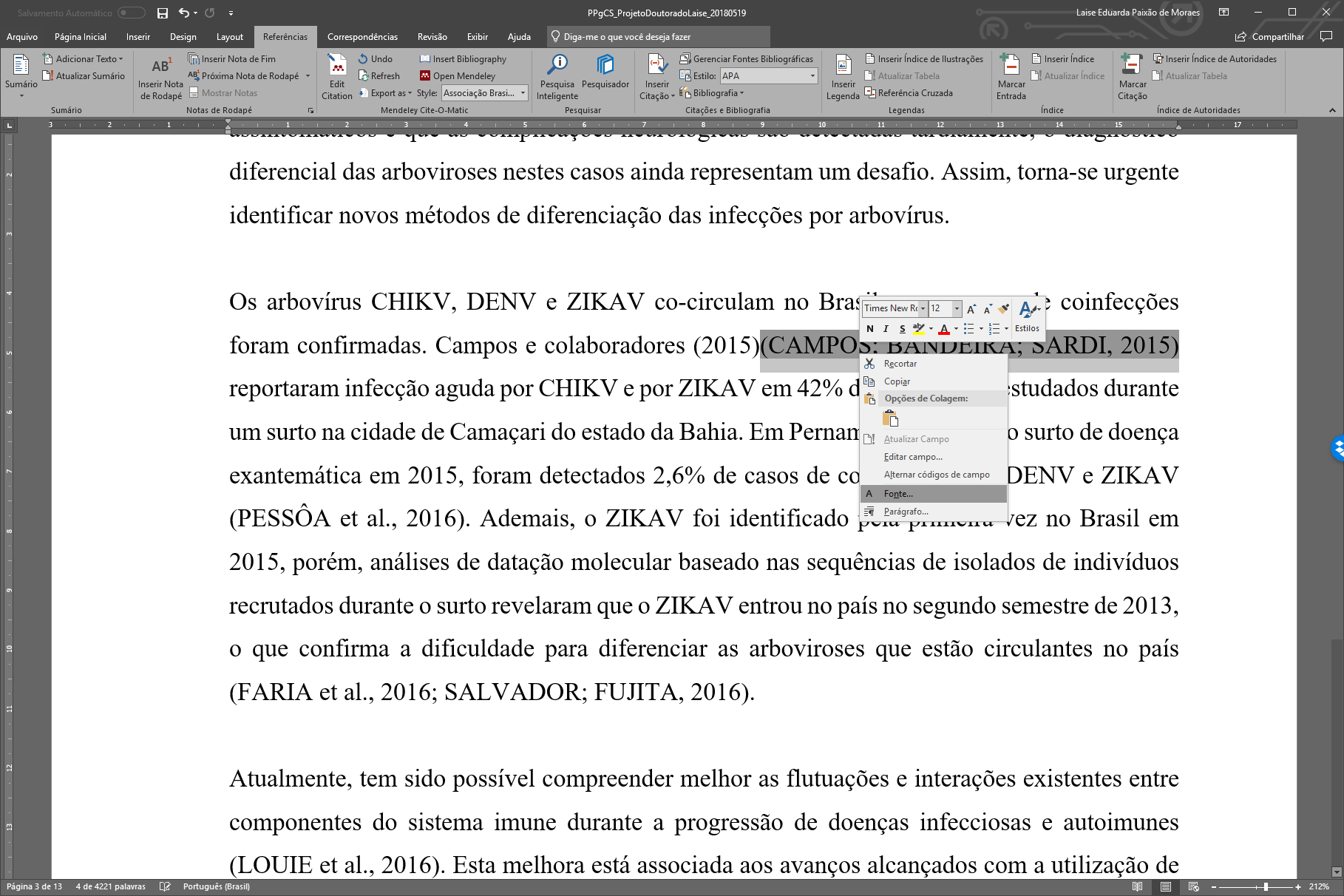This screenshot has height=896, width=1344.
Task: Open the Mendeley Style dropdown (Associação Brasi...)
Action: (523, 93)
